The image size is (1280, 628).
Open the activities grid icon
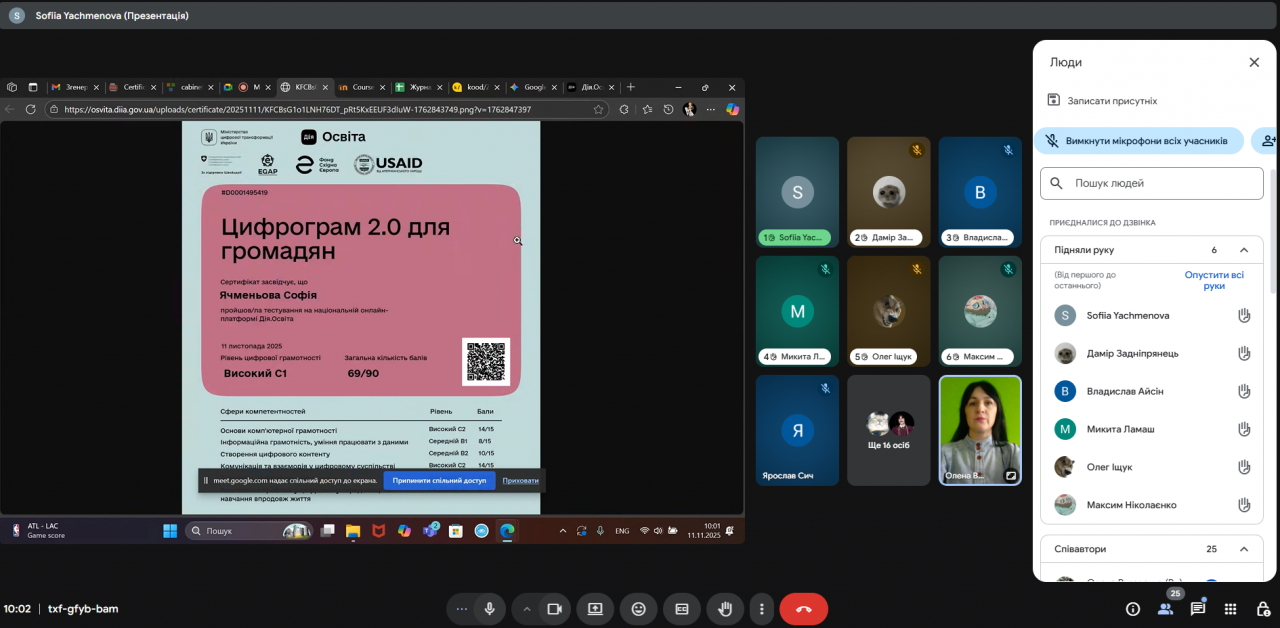coord(1231,608)
